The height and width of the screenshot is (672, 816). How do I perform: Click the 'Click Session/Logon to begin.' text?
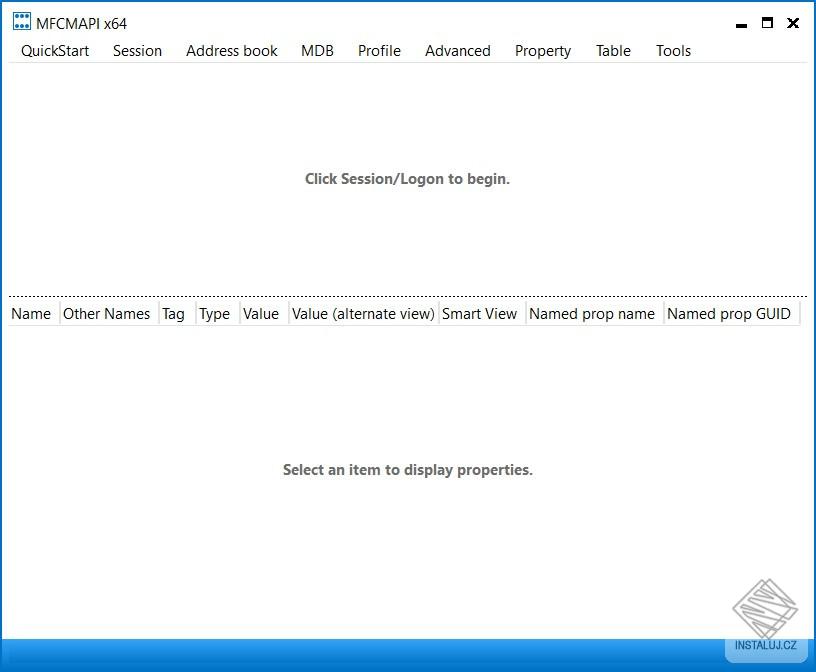click(407, 179)
